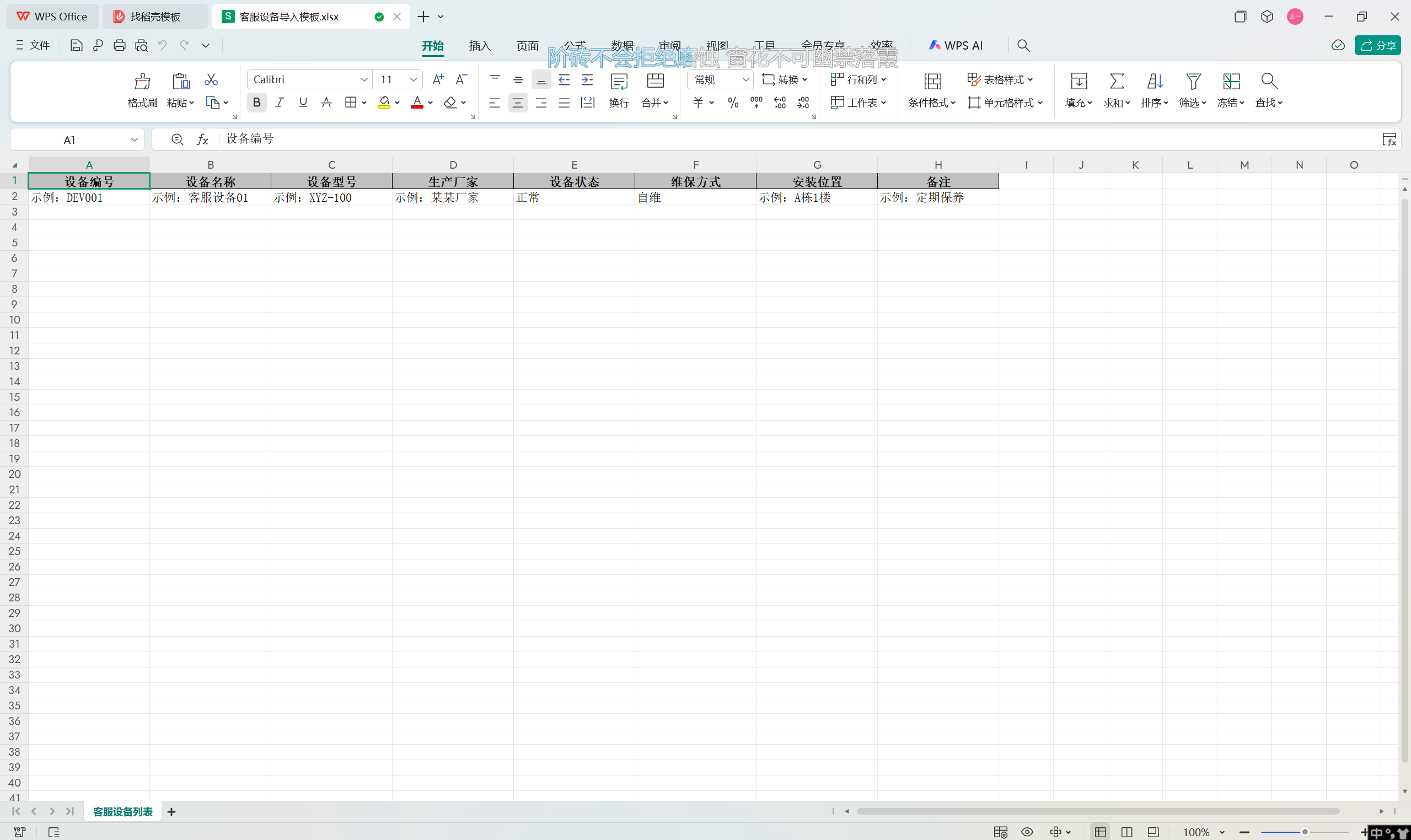Image resolution: width=1411 pixels, height=840 pixels.
Task: Click the red font color swatch
Action: click(x=417, y=103)
